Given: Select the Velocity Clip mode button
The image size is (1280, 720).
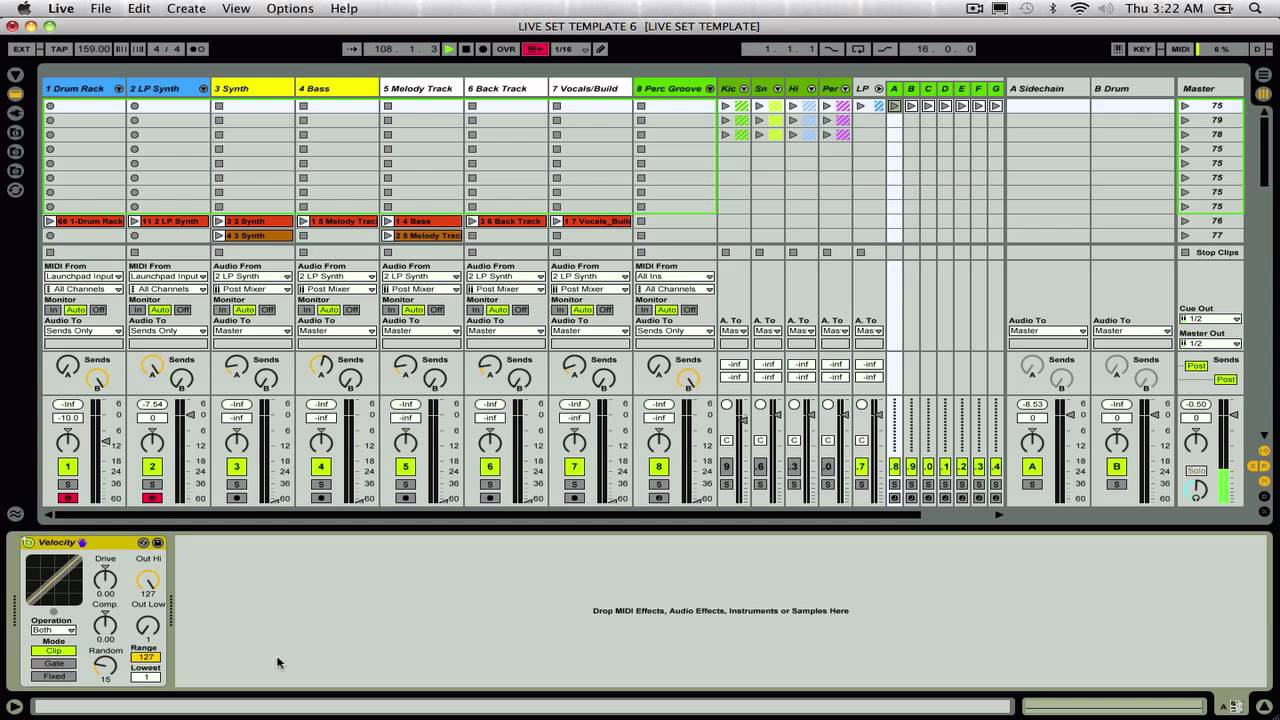Looking at the screenshot, I should pos(53,651).
